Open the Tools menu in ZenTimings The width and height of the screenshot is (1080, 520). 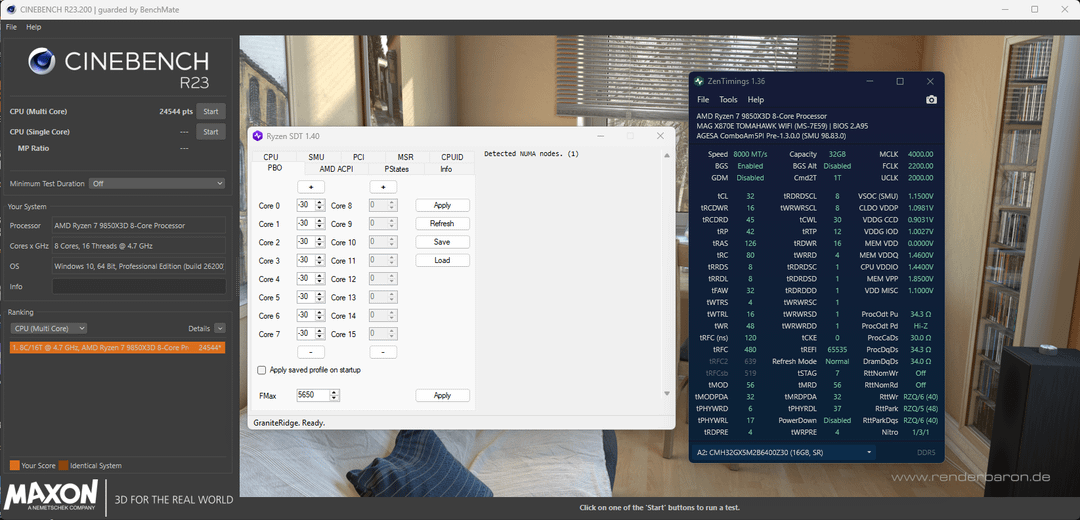tap(728, 100)
